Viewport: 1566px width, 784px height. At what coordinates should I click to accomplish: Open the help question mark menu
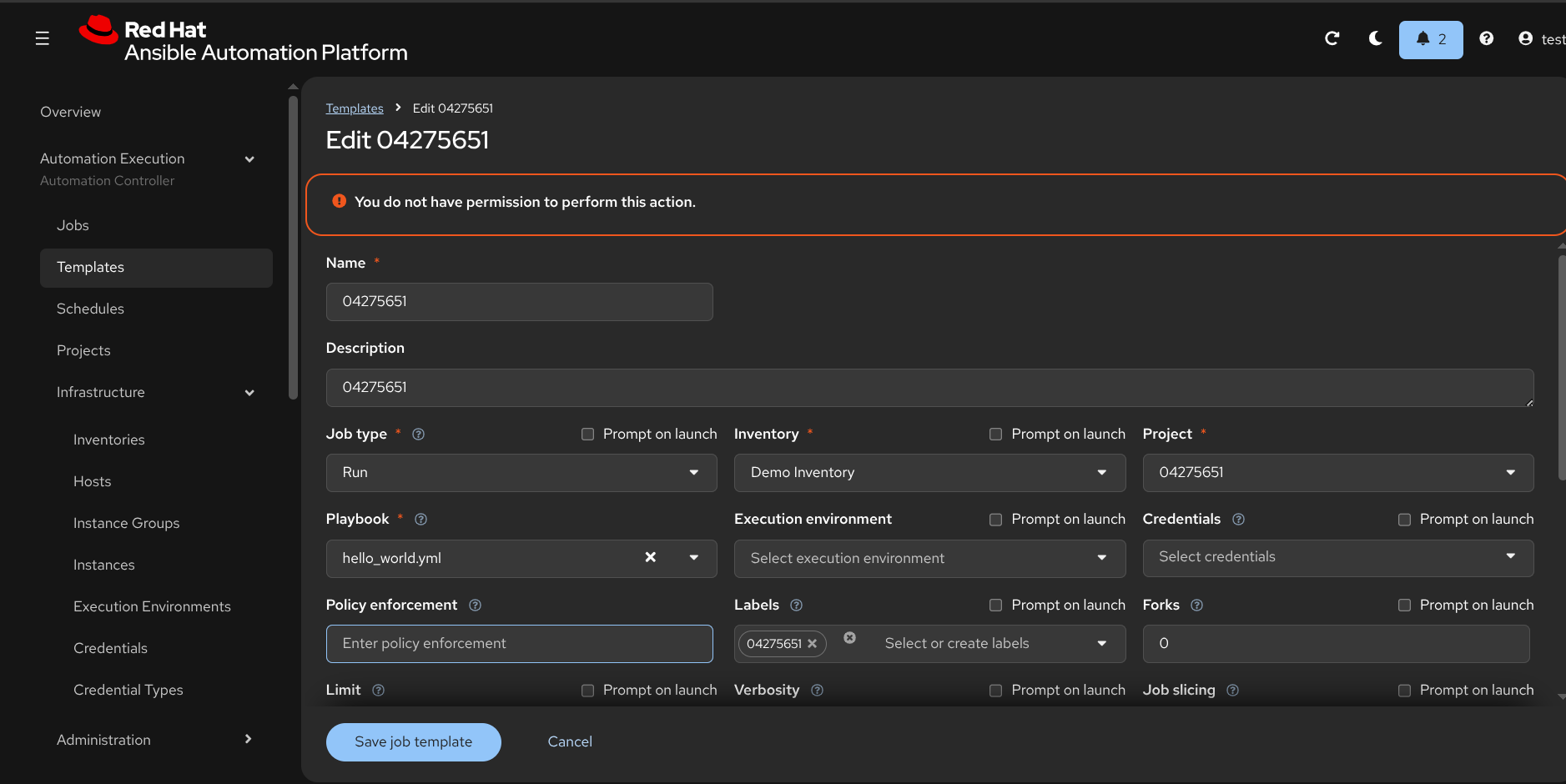tap(1486, 38)
